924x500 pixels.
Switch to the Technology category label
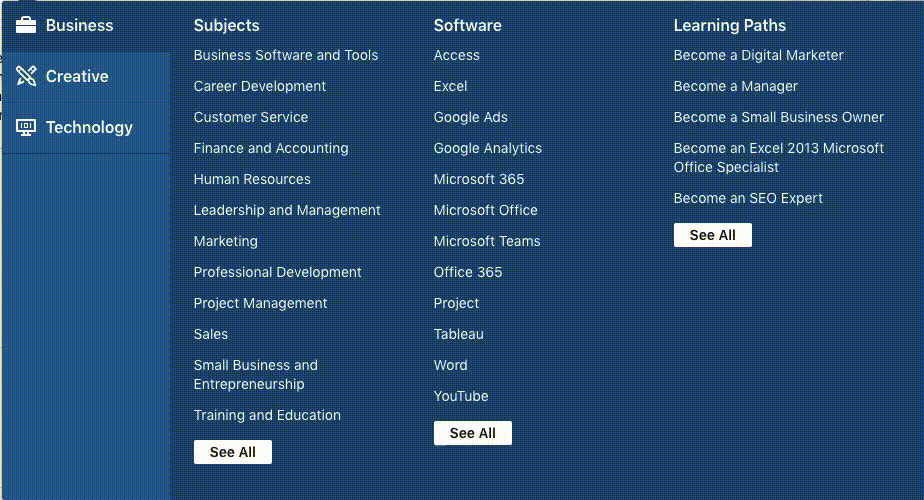coord(90,127)
